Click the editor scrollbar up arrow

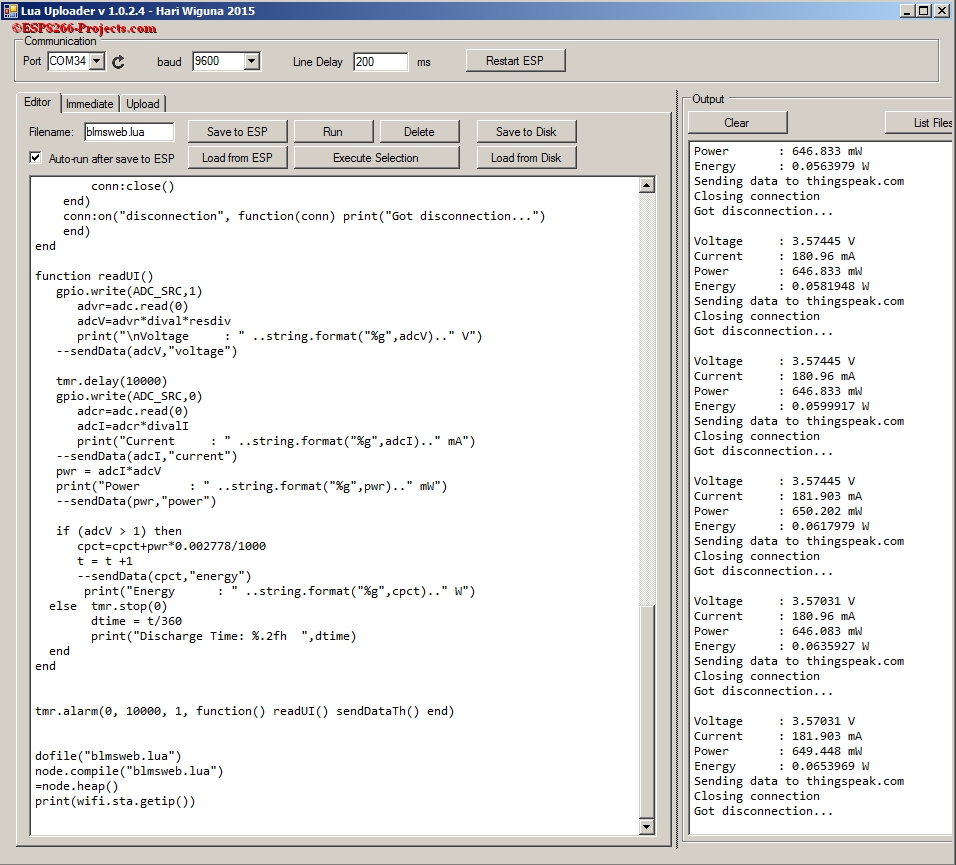pyautogui.click(x=647, y=185)
